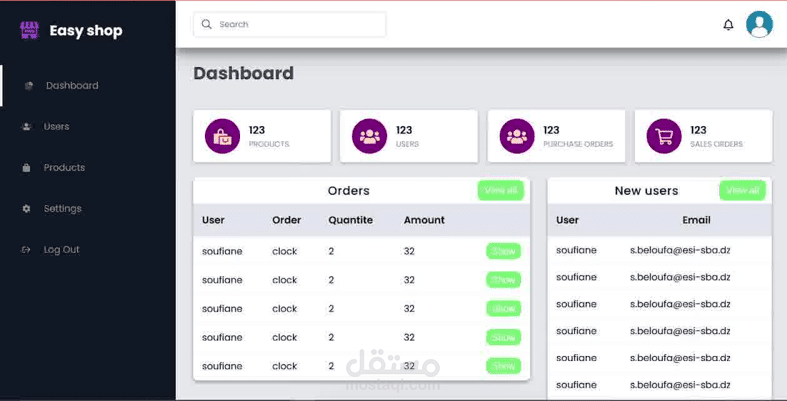Click the SALES ORDERS card label
The width and height of the screenshot is (787, 401).
coord(716,144)
